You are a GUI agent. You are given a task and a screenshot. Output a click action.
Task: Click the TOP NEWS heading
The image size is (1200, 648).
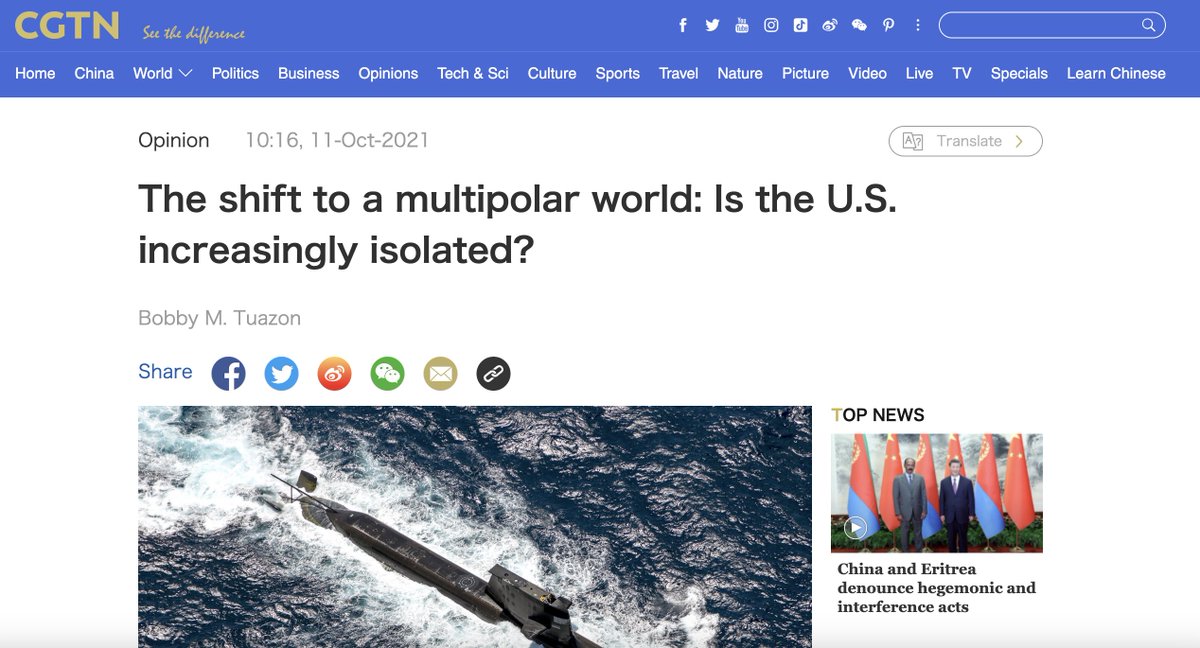878,415
